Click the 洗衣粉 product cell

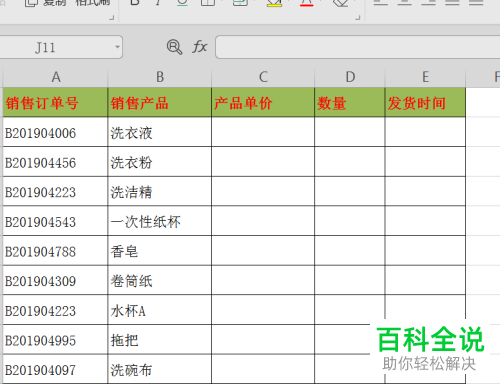coord(160,162)
